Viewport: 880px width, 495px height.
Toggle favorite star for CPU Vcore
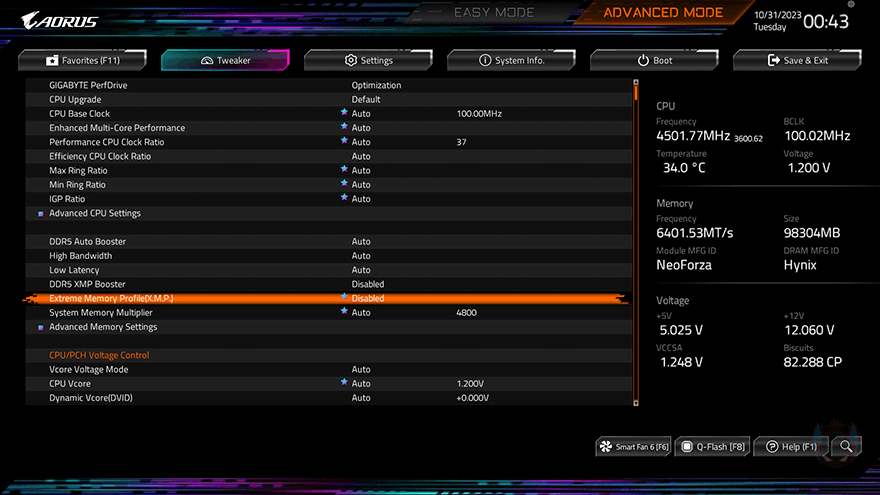tap(344, 382)
